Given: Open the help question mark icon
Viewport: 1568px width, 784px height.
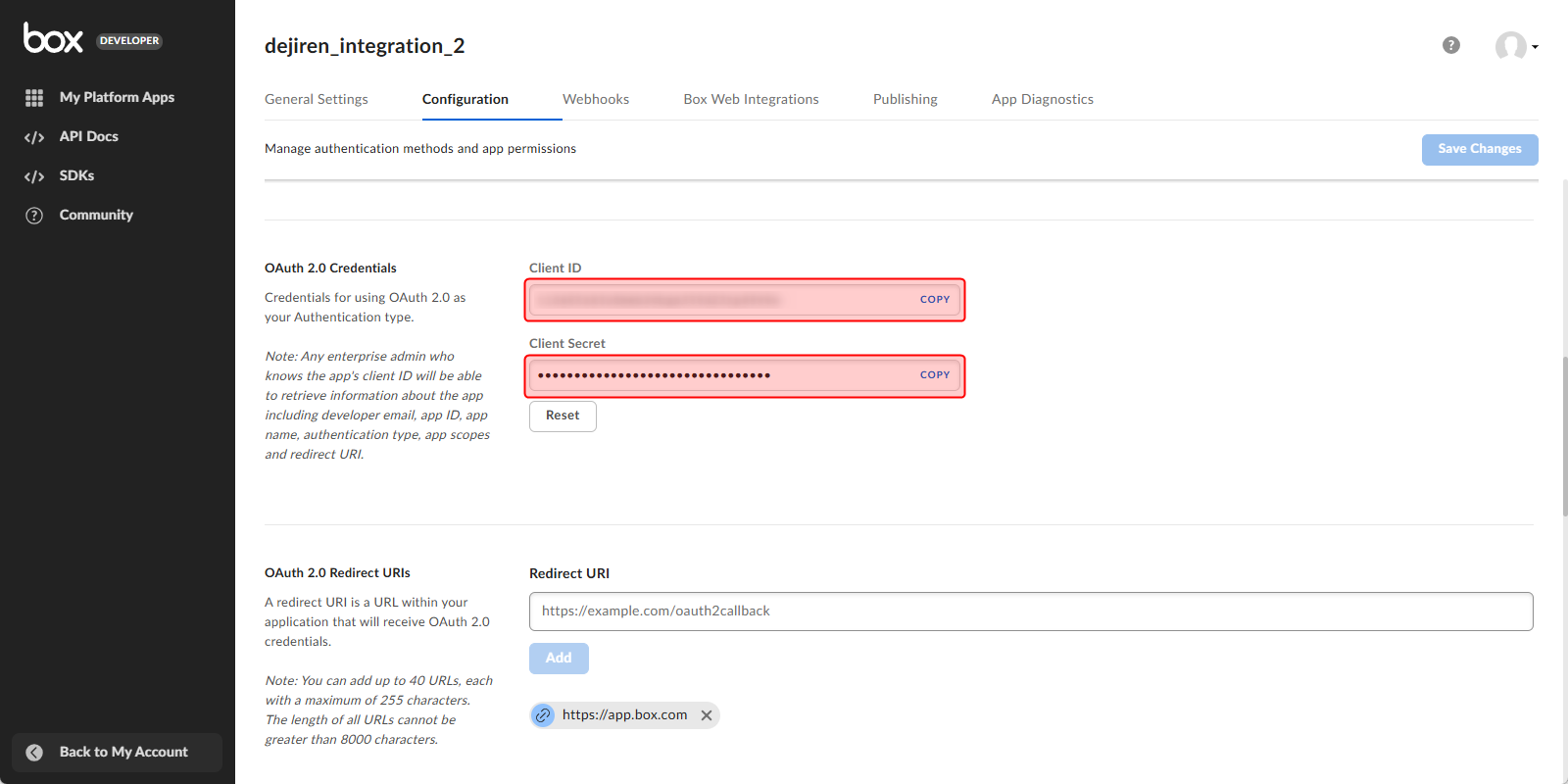Looking at the screenshot, I should click(1451, 45).
